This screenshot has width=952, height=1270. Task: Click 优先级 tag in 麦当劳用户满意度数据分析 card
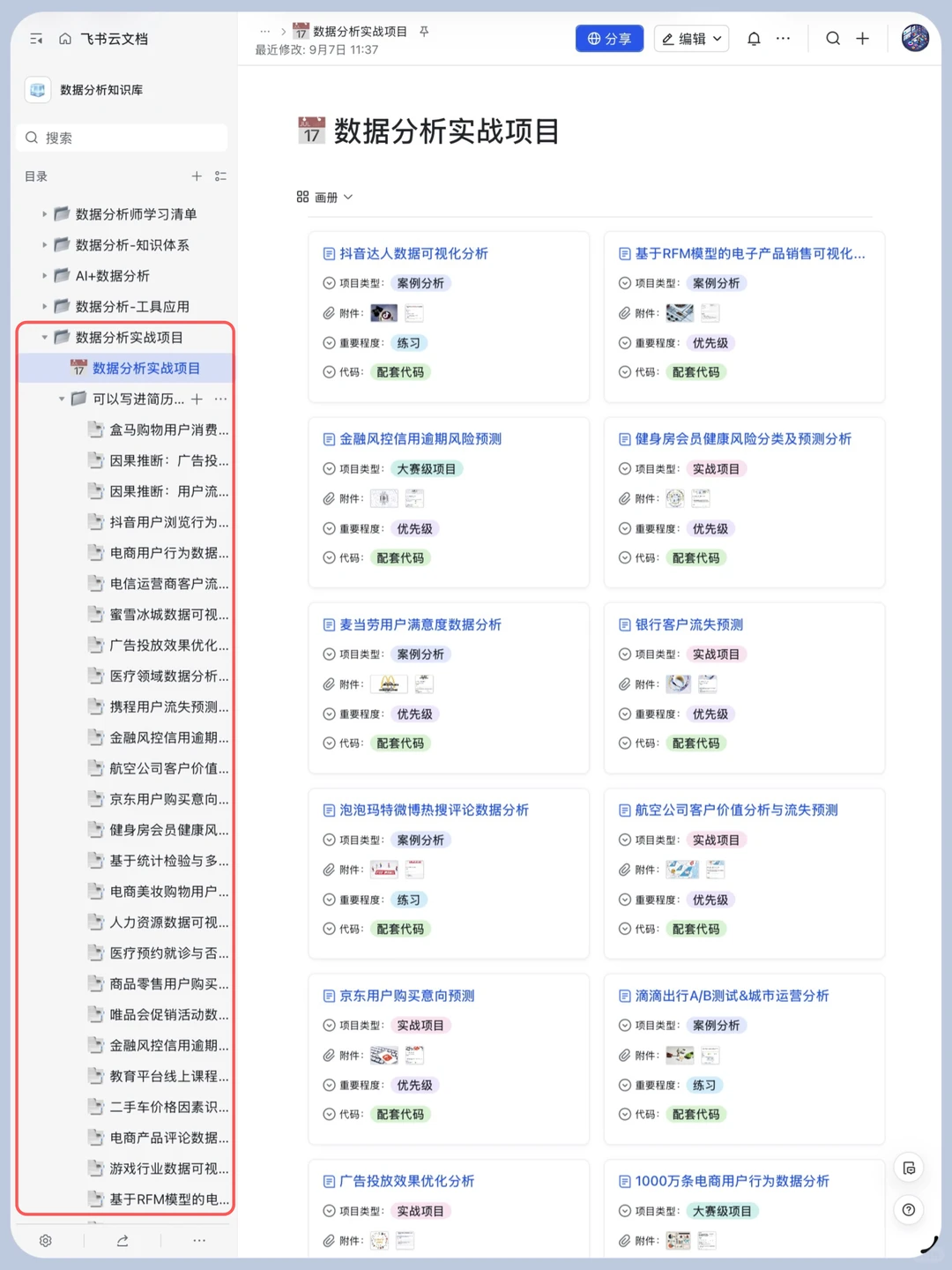coord(414,714)
